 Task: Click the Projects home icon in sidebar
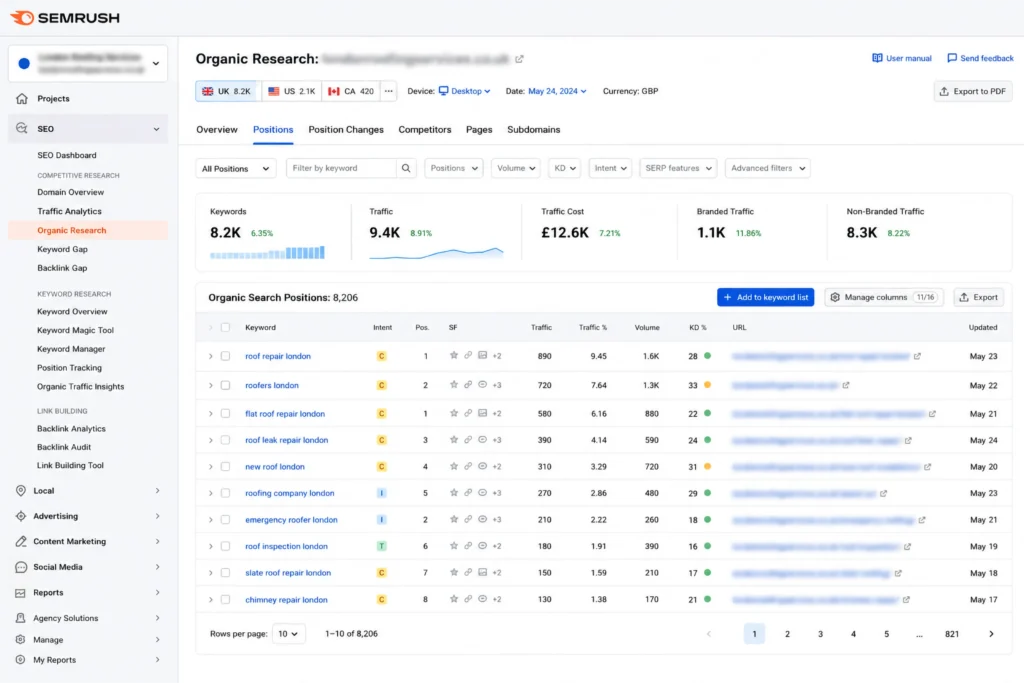pos(22,99)
